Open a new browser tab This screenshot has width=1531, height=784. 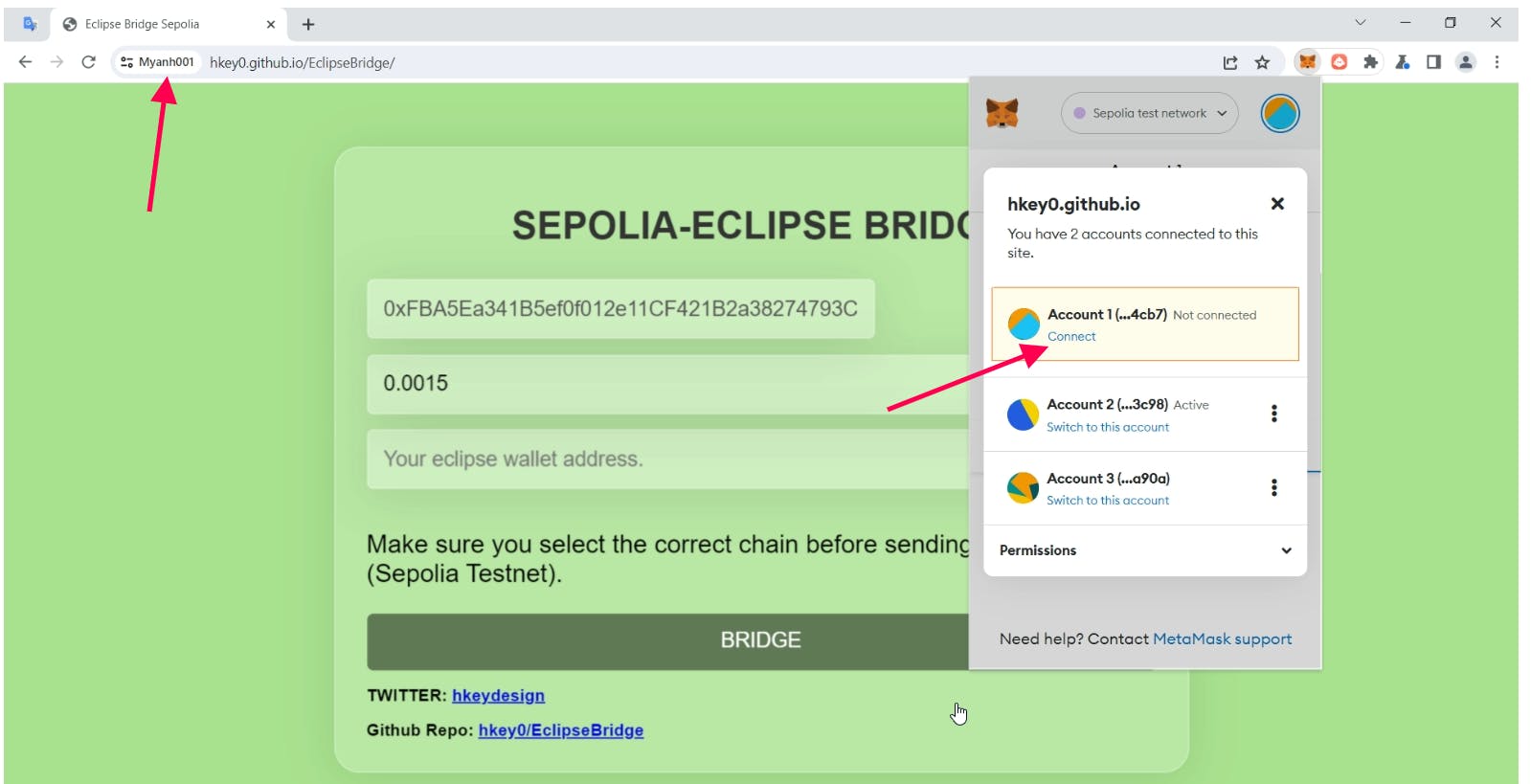pos(308,24)
